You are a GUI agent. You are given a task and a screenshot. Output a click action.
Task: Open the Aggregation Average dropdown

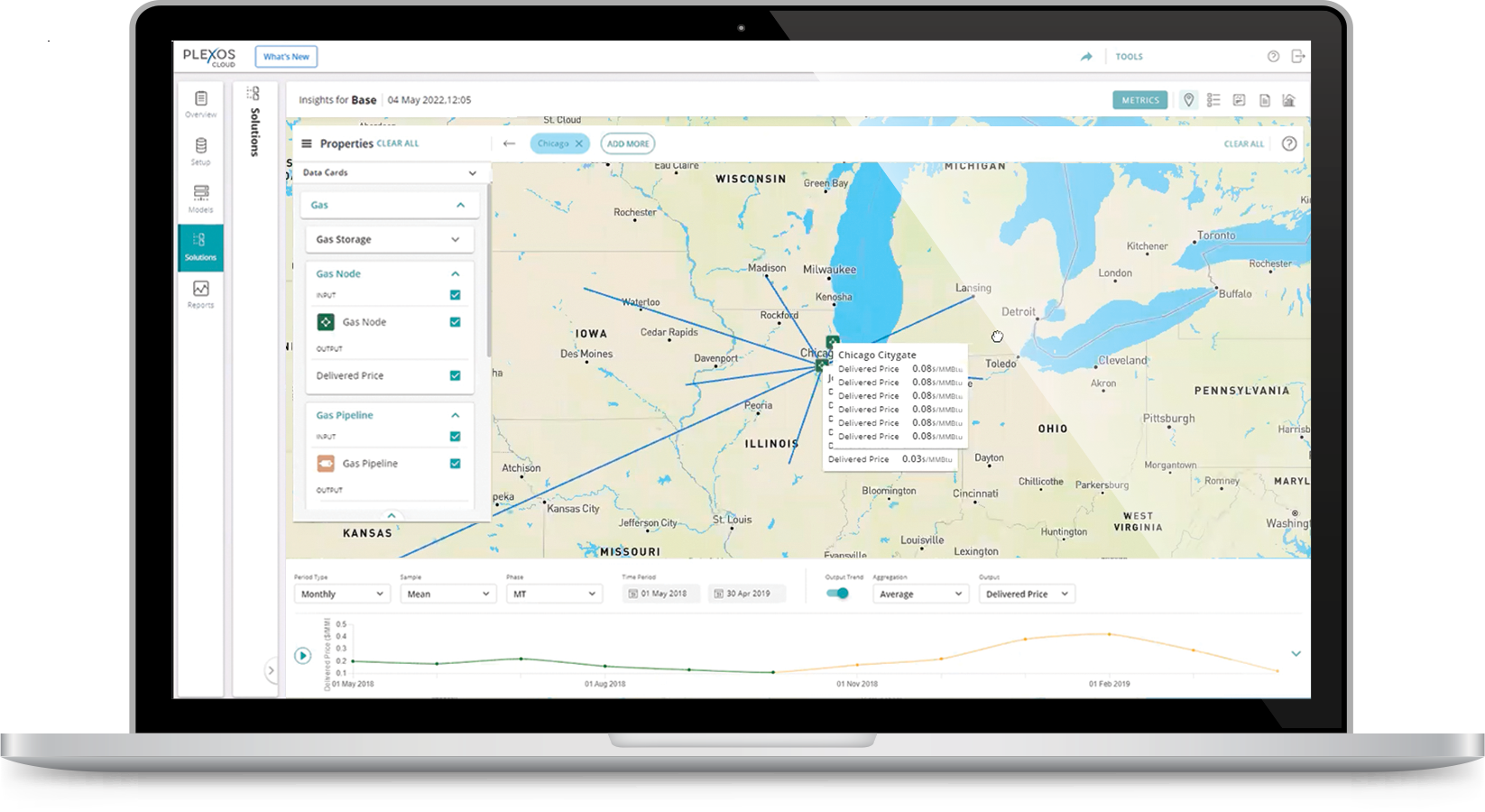pos(920,594)
